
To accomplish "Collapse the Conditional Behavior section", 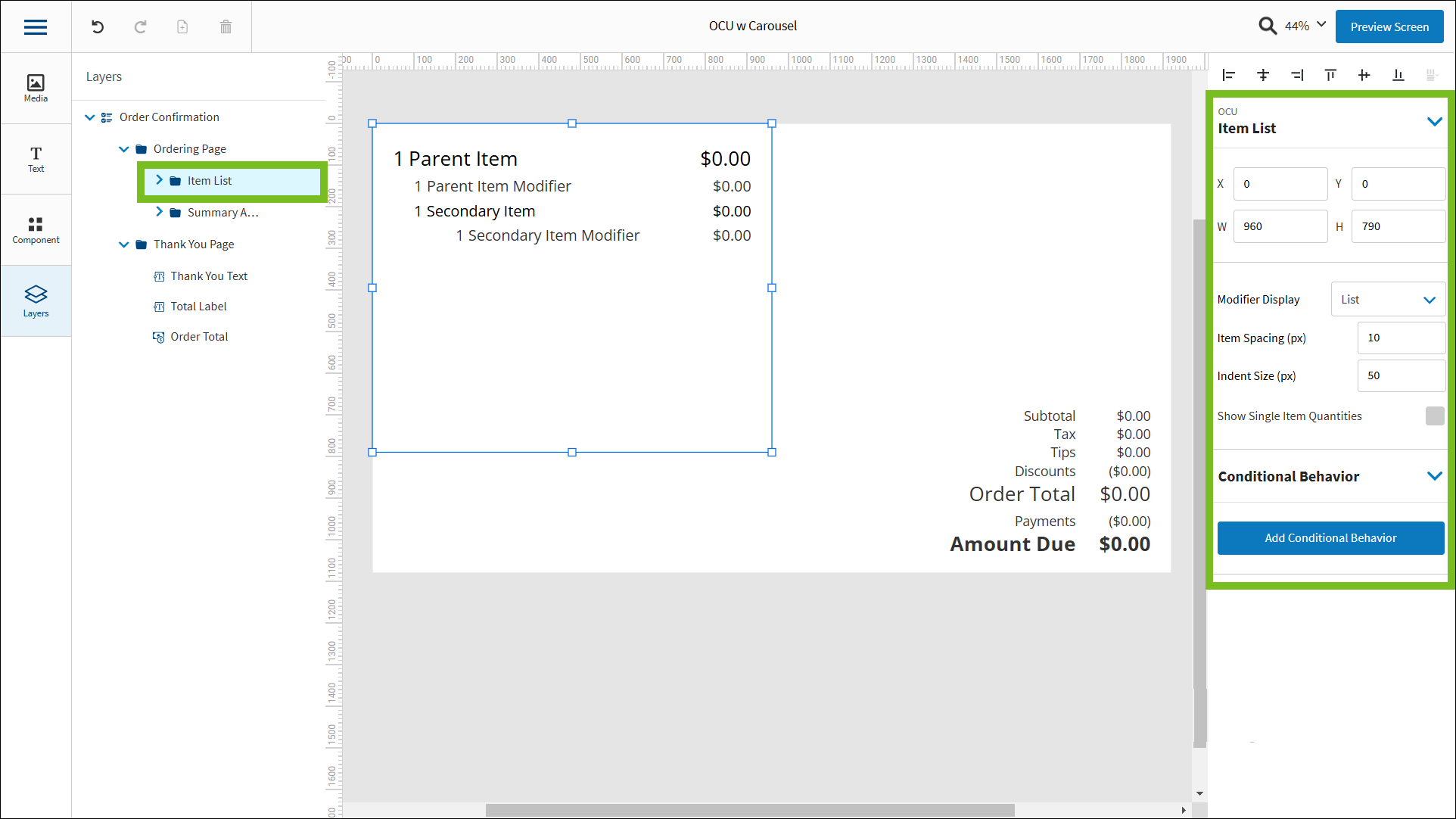I will (x=1434, y=476).
